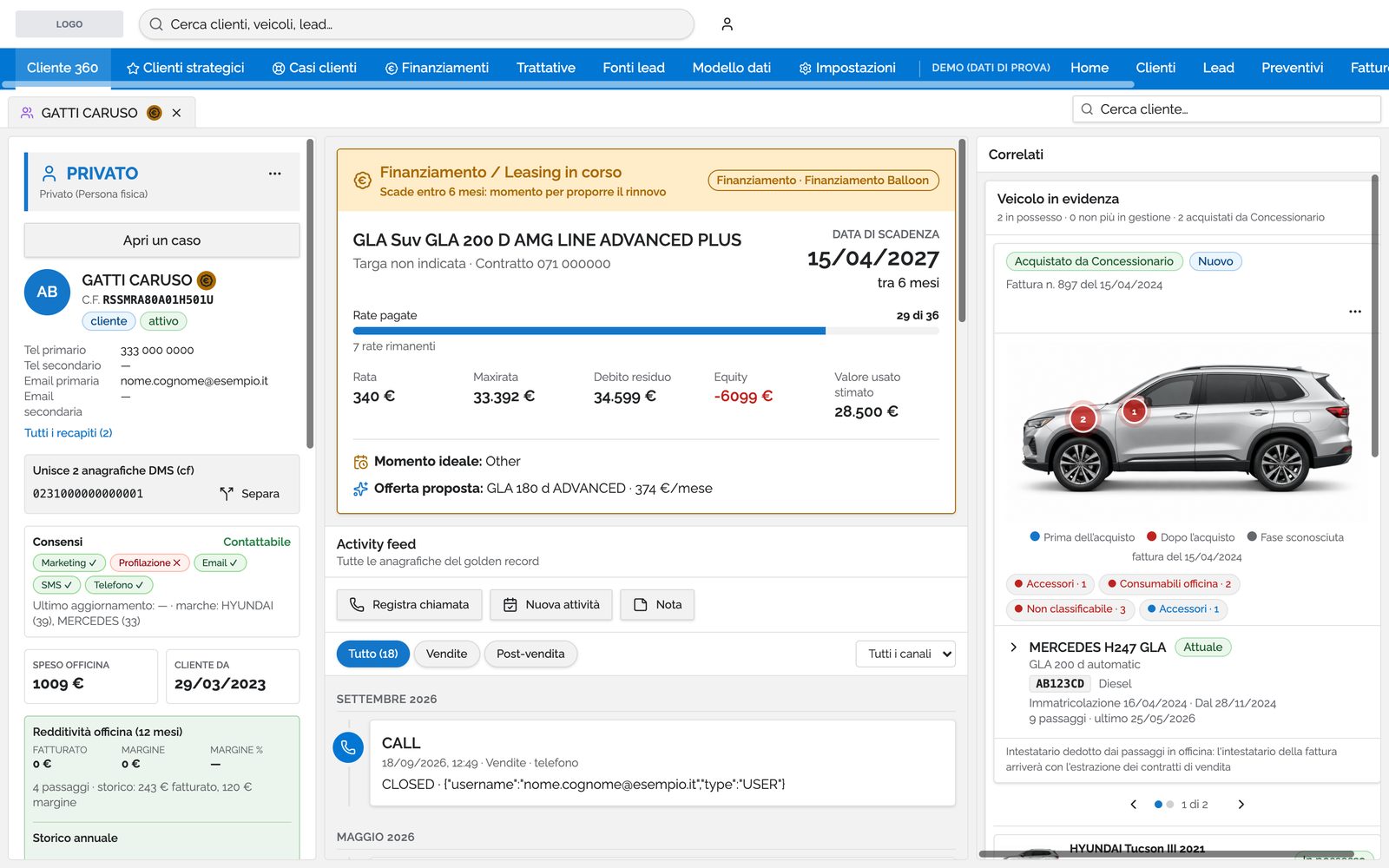Image resolution: width=1389 pixels, height=868 pixels.
Task: Click the person icon next to PRIVATO
Action: coord(49,174)
